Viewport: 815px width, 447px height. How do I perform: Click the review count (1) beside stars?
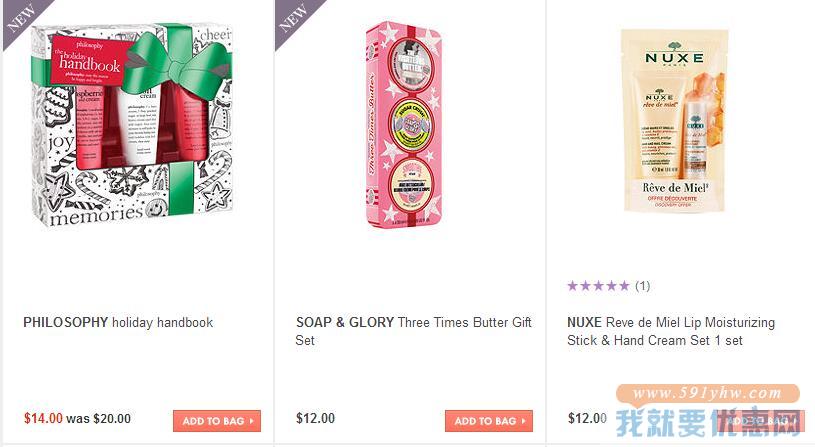(x=642, y=286)
